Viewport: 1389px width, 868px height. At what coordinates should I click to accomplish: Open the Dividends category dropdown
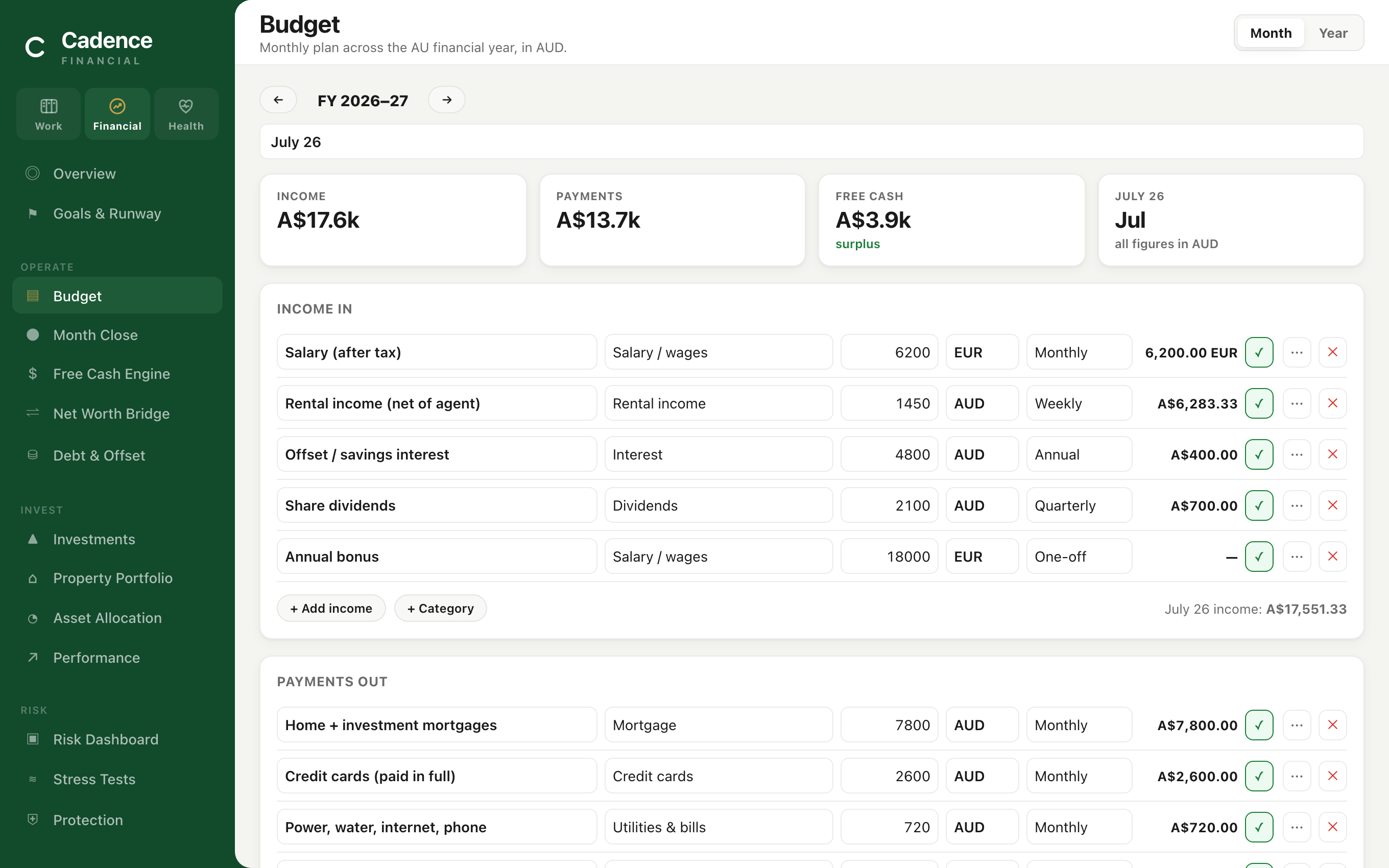point(719,505)
